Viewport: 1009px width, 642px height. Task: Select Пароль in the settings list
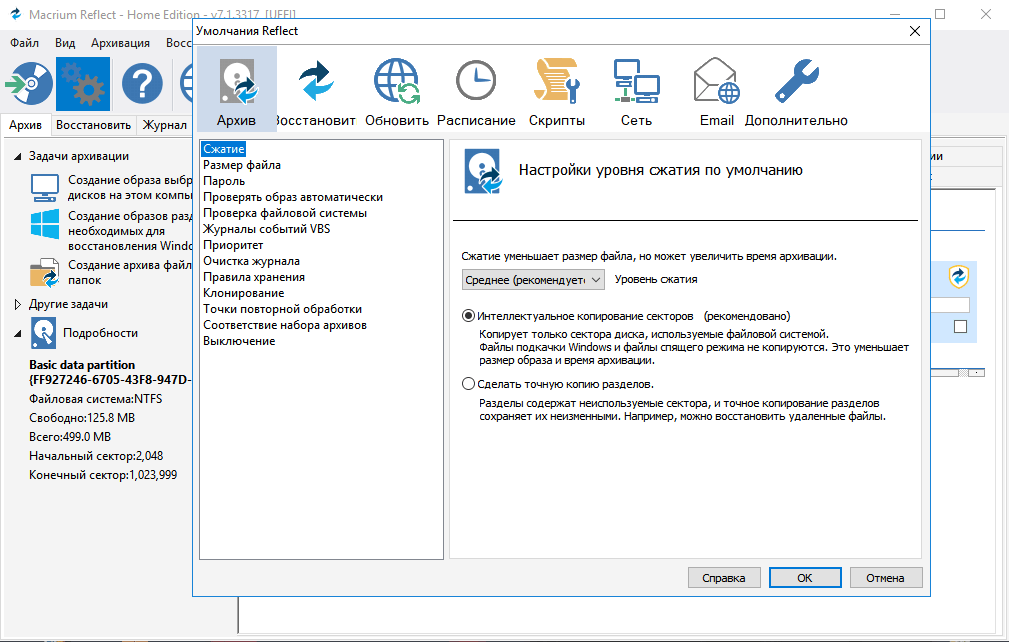pyautogui.click(x=224, y=181)
